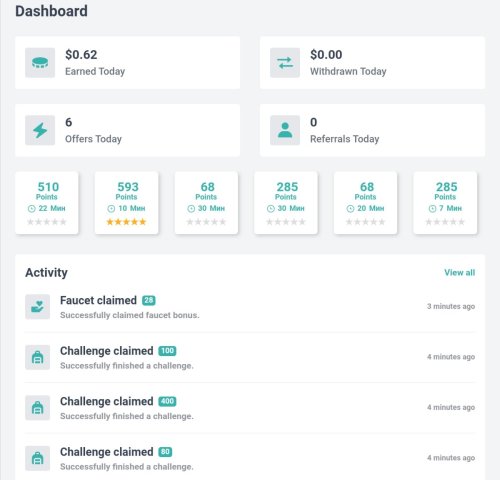This screenshot has height=480, width=500.
Task: Select the 285 Points 7 Мин offer
Action: (445, 203)
